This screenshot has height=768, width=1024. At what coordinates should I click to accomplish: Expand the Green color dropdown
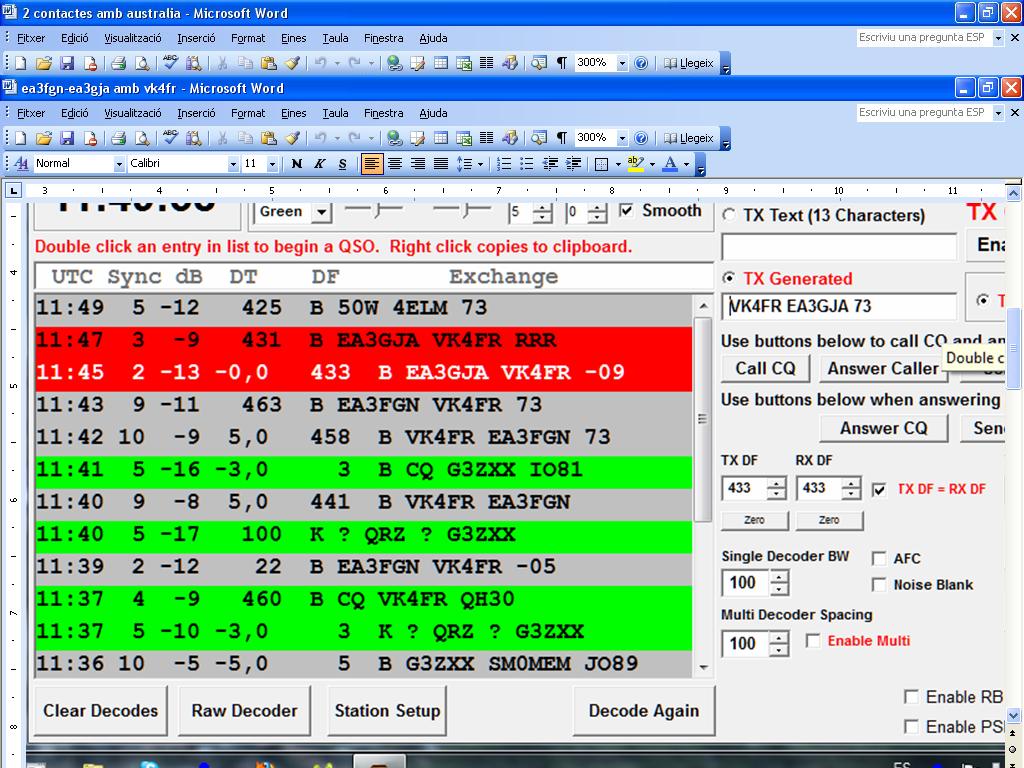coord(321,212)
